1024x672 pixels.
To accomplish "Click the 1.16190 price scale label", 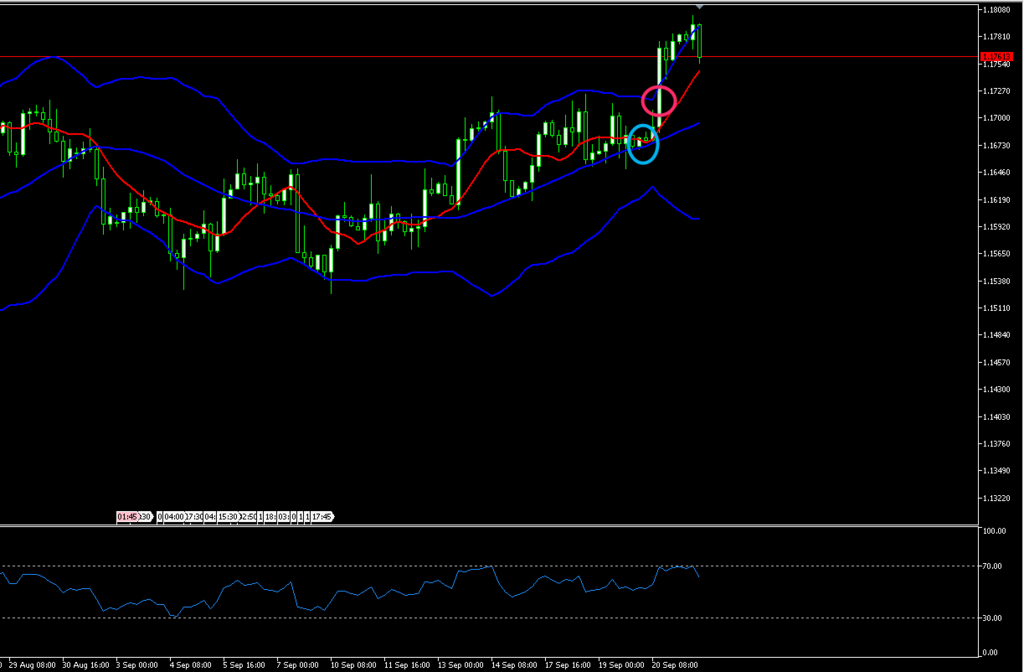I will click(997, 199).
